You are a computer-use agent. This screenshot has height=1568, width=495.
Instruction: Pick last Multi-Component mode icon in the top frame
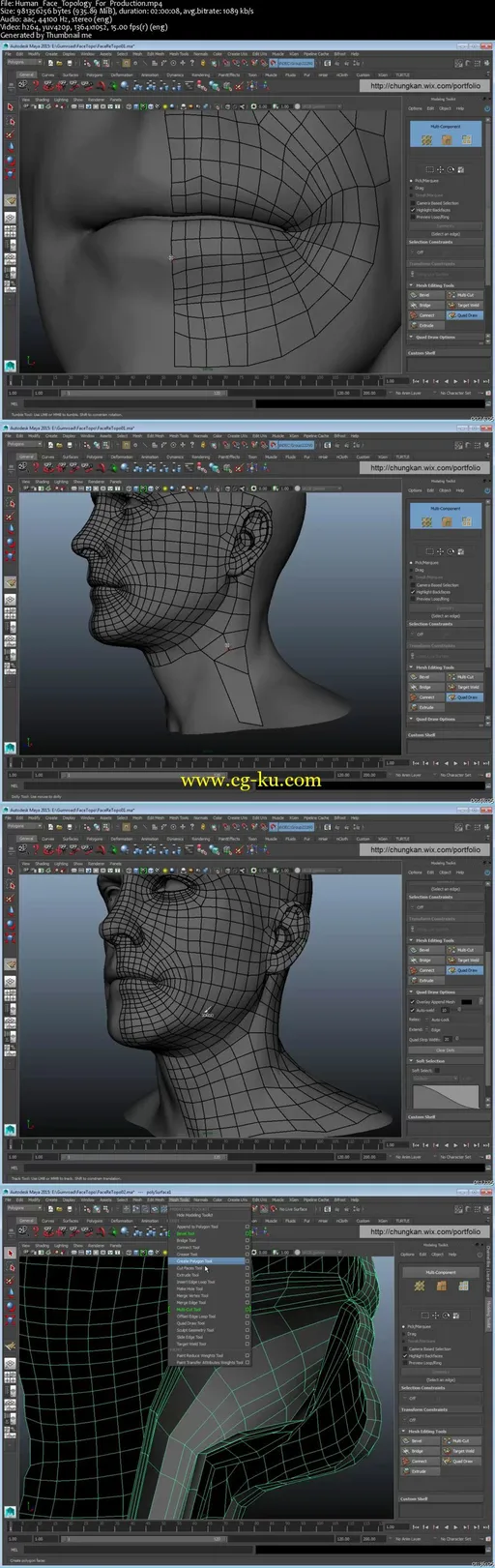coord(467,140)
